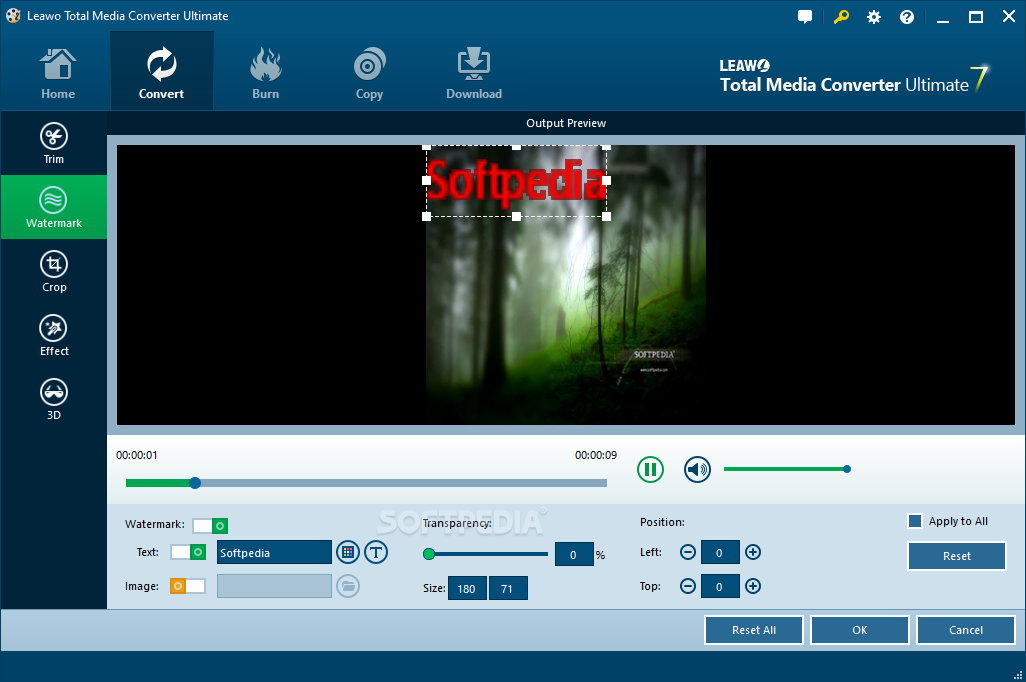This screenshot has width=1026, height=682.
Task: Click the Top position value field
Action: [x=720, y=586]
